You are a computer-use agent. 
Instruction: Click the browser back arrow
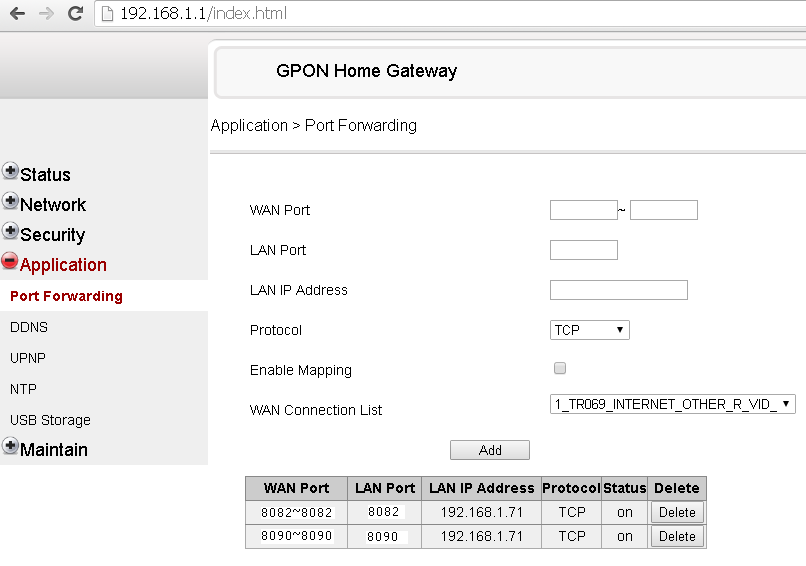pyautogui.click(x=17, y=13)
